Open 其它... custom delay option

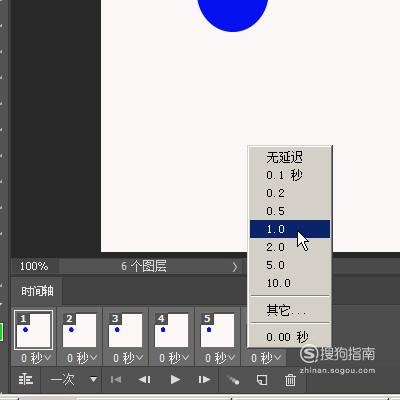point(290,310)
